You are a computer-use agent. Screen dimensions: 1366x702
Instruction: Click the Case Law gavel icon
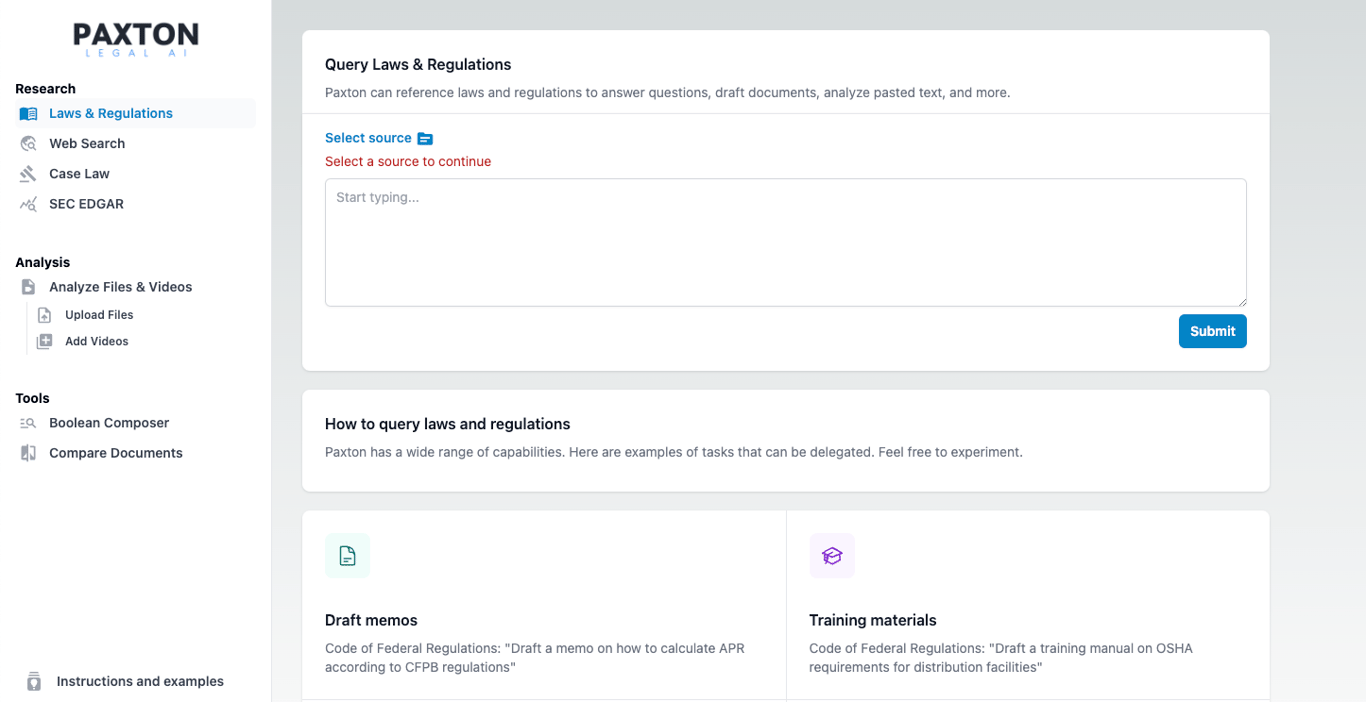click(27, 173)
